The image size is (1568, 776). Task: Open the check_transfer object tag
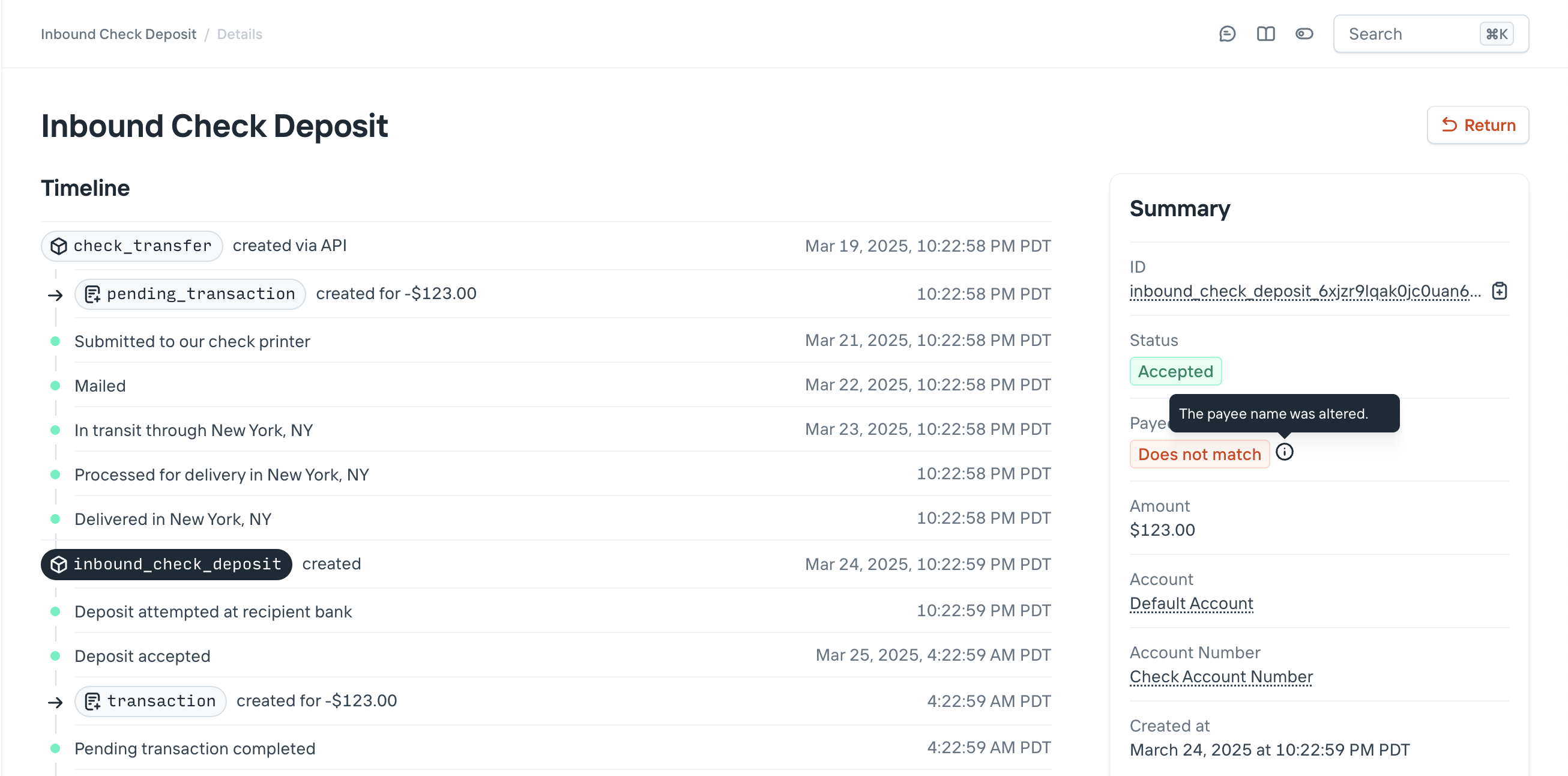pos(132,246)
